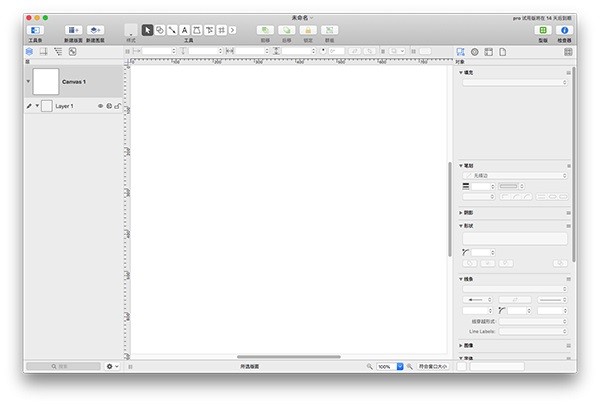The height and width of the screenshot is (406, 600).
Task: Toggle the lock icon on Layer 1
Action: 117,106
